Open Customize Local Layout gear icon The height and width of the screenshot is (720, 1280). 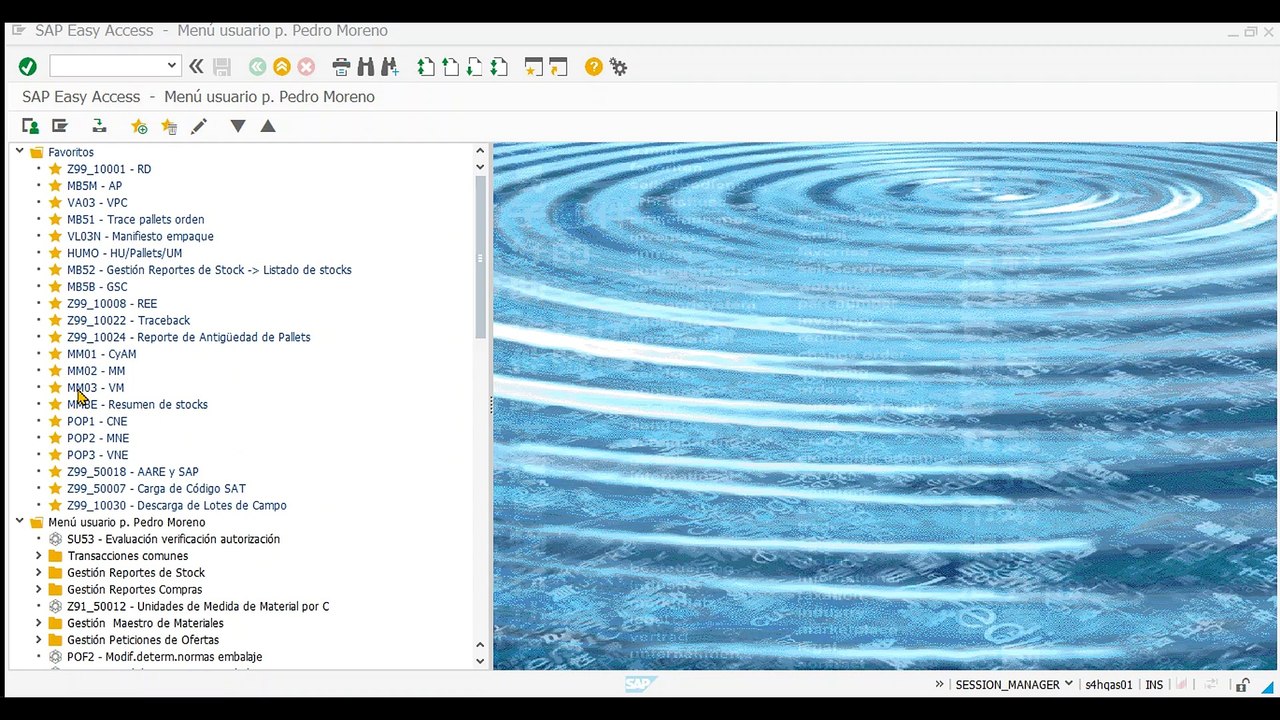click(x=618, y=67)
